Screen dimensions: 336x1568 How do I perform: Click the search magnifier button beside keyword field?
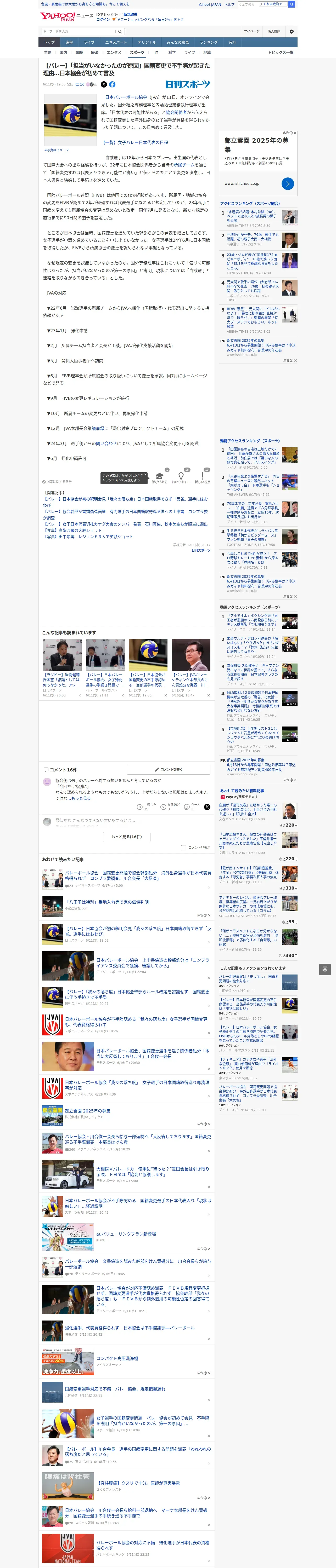pyautogui.click(x=120, y=32)
